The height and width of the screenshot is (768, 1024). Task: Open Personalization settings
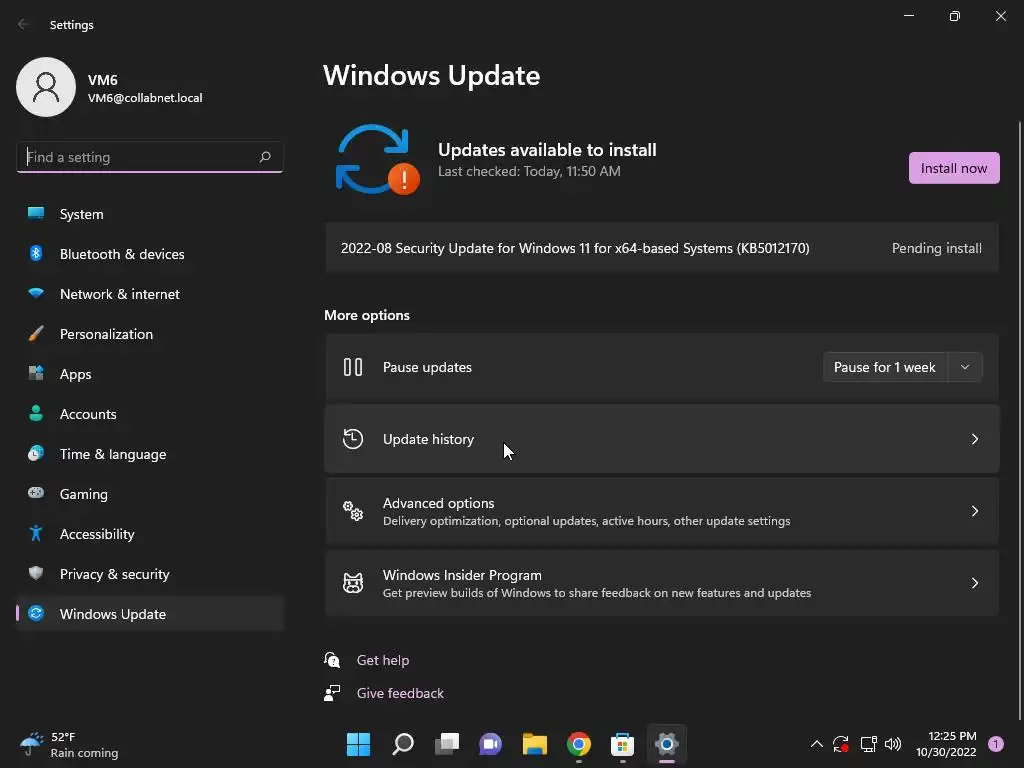pyautogui.click(x=150, y=334)
